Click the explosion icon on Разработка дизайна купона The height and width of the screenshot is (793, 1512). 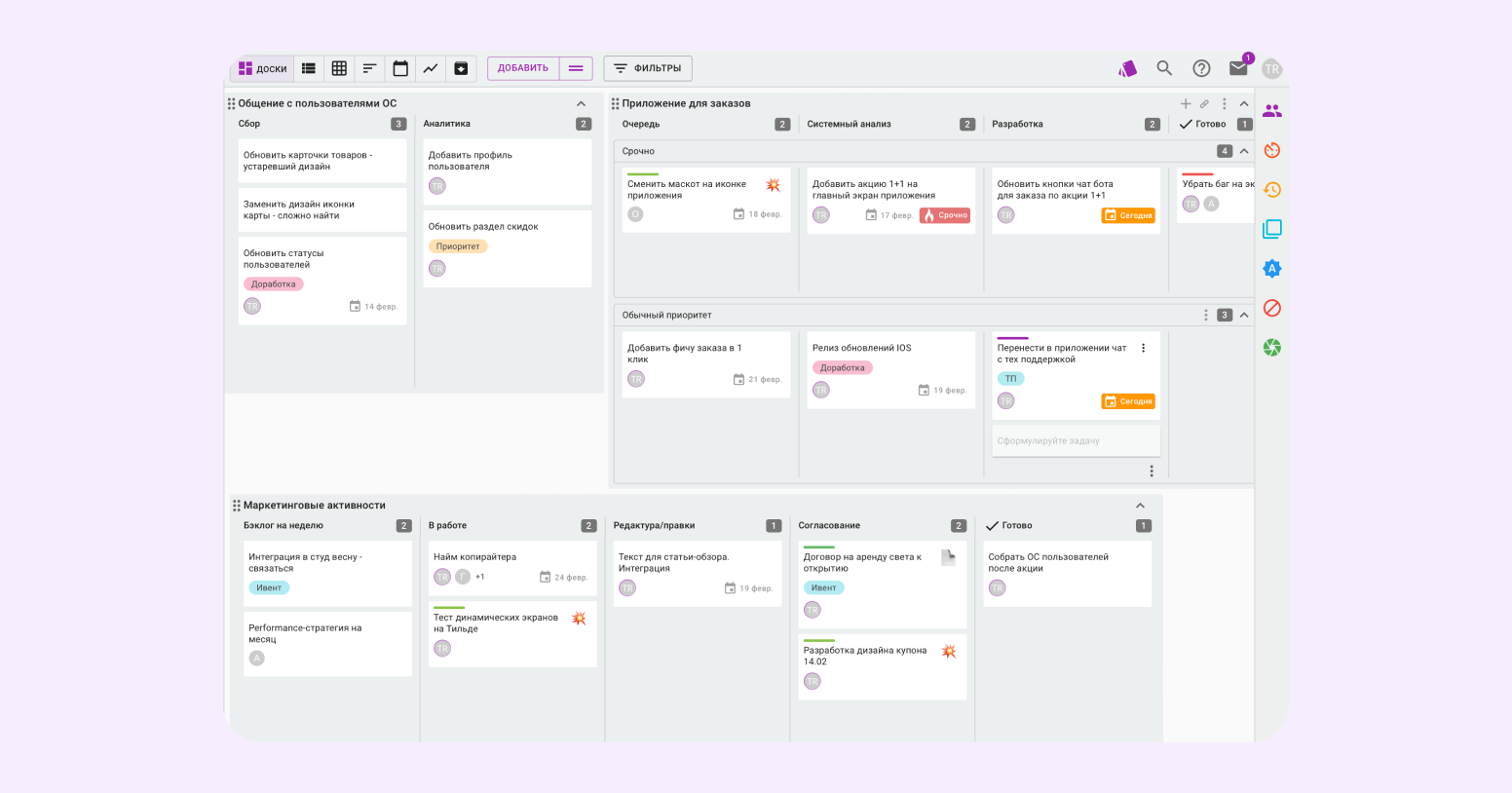pos(949,651)
